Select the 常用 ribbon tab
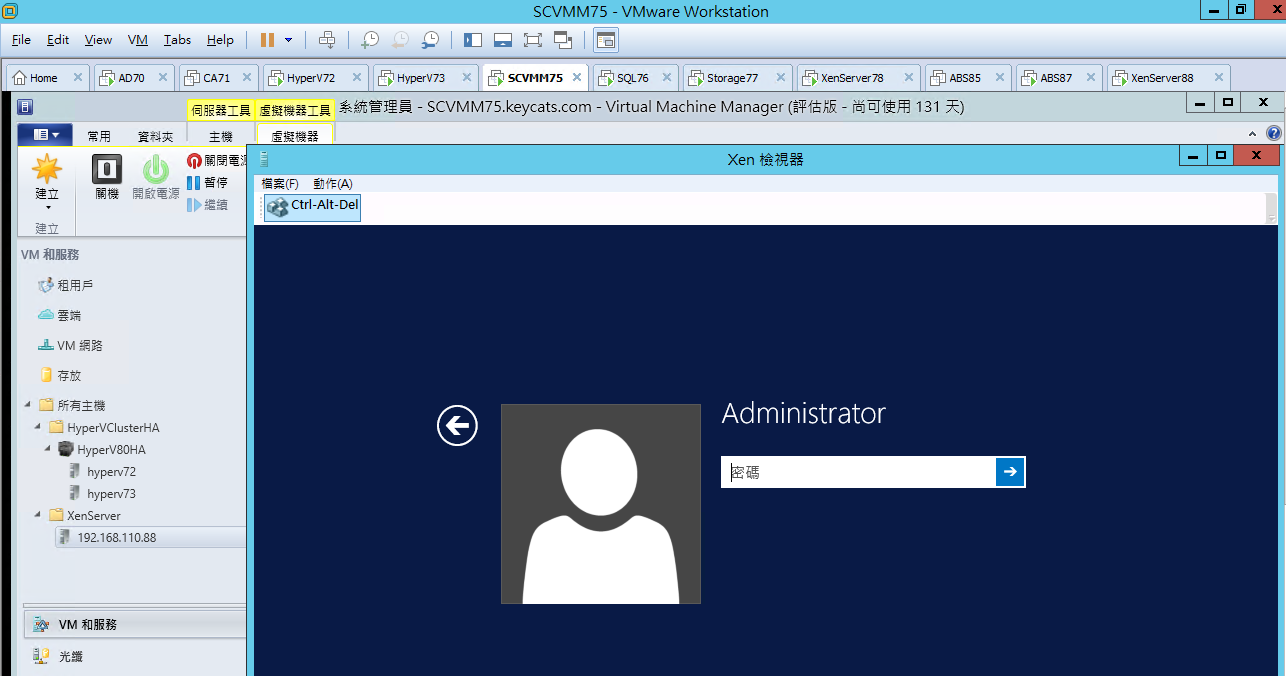Viewport: 1286px width, 676px height. tap(99, 137)
